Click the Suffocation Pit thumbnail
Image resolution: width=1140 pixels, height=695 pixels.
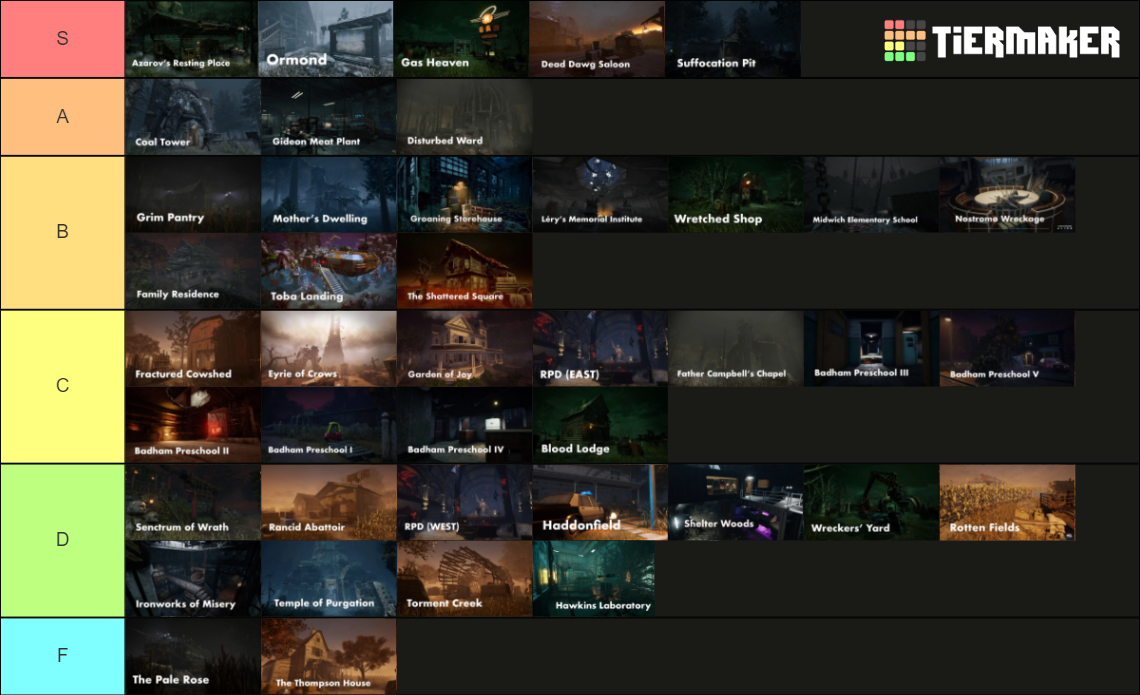733,39
